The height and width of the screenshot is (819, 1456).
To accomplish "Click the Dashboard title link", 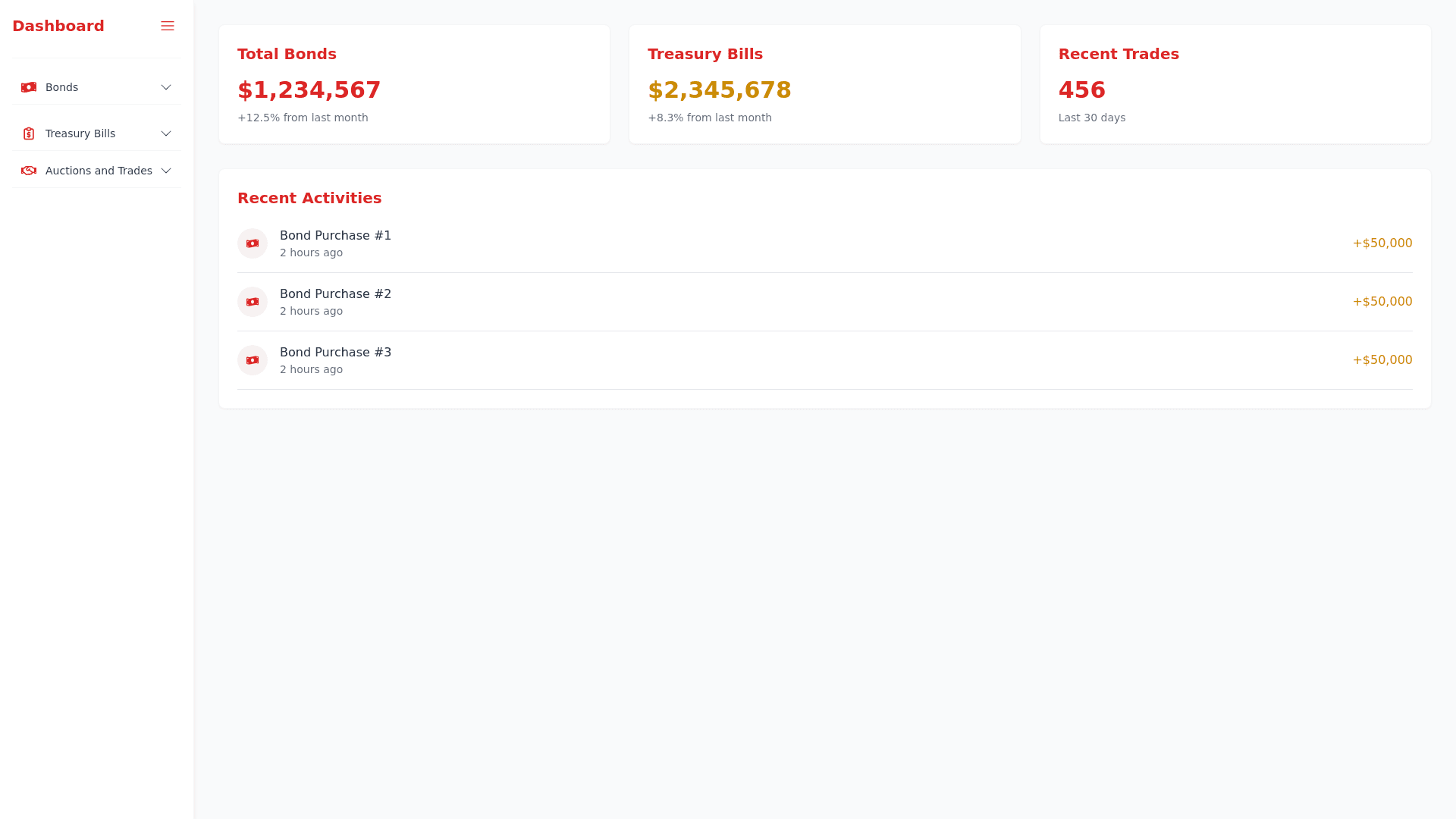I will pos(58,26).
